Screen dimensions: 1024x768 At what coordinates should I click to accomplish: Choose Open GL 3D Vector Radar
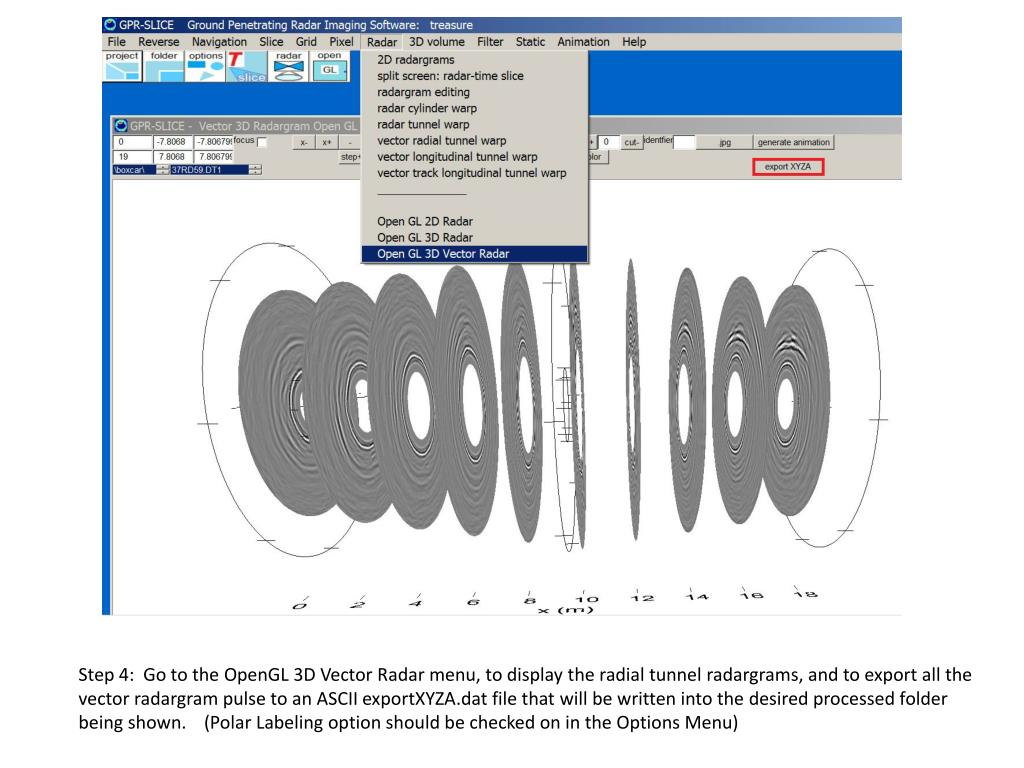tap(475, 254)
